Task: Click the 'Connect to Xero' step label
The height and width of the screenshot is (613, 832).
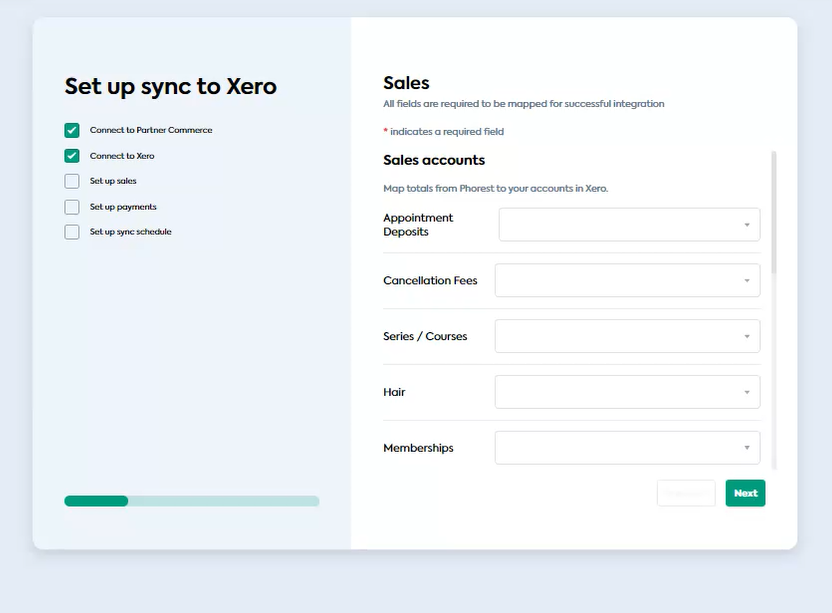Action: click(122, 156)
